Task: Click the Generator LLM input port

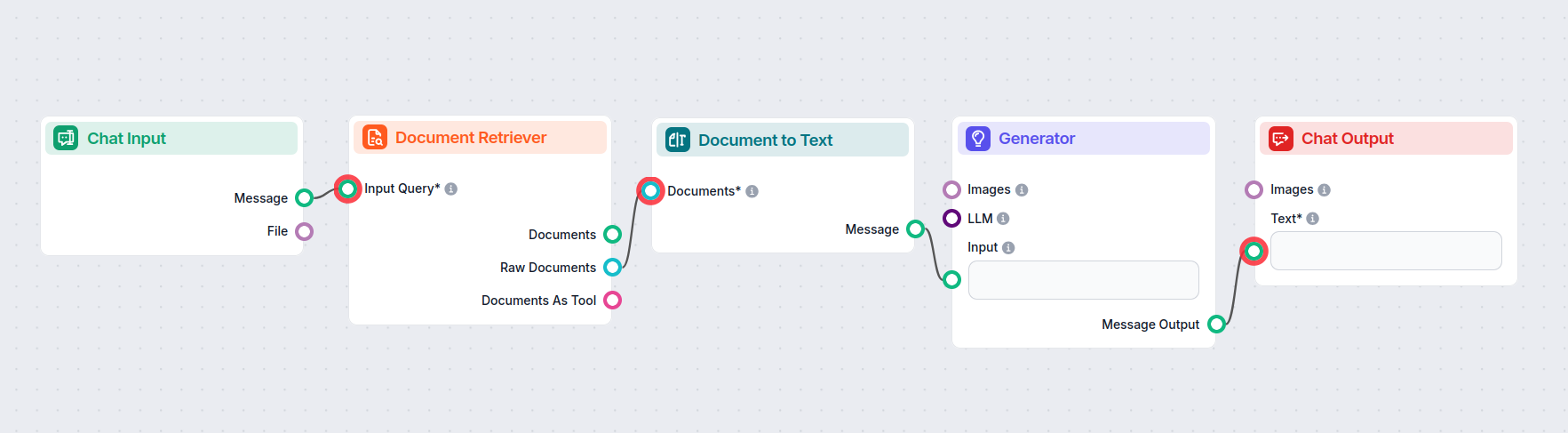Action: (x=952, y=219)
